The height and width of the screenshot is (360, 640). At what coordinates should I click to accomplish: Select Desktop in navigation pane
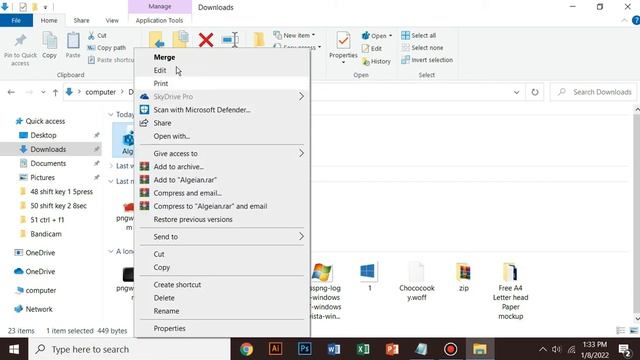point(43,135)
